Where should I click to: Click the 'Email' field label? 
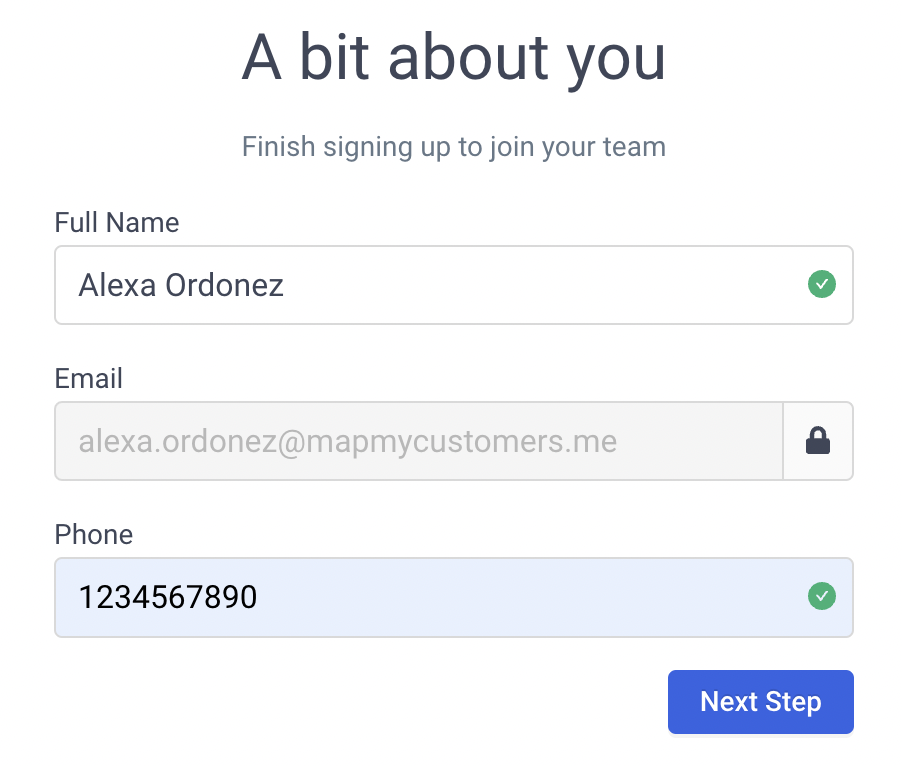(x=89, y=378)
